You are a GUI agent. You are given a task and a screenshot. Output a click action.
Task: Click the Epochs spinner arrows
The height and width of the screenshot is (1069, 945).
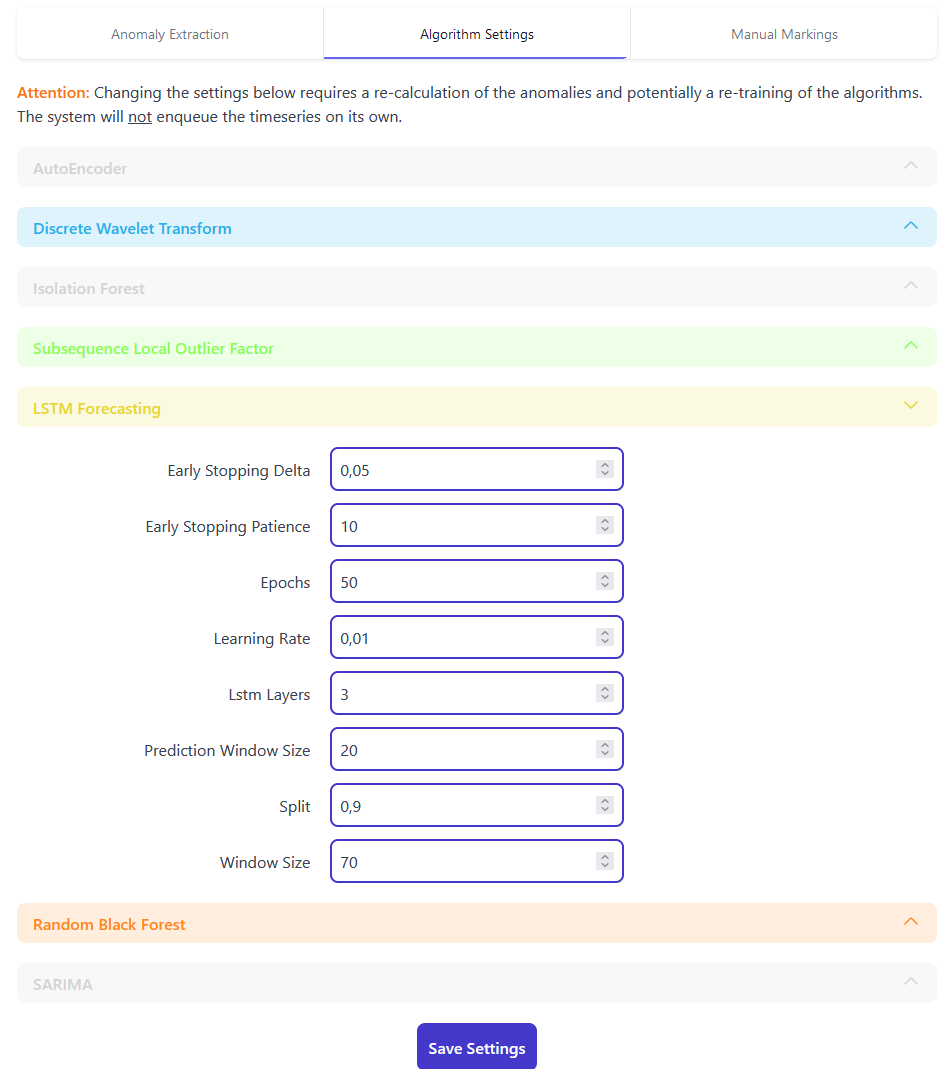coord(604,581)
